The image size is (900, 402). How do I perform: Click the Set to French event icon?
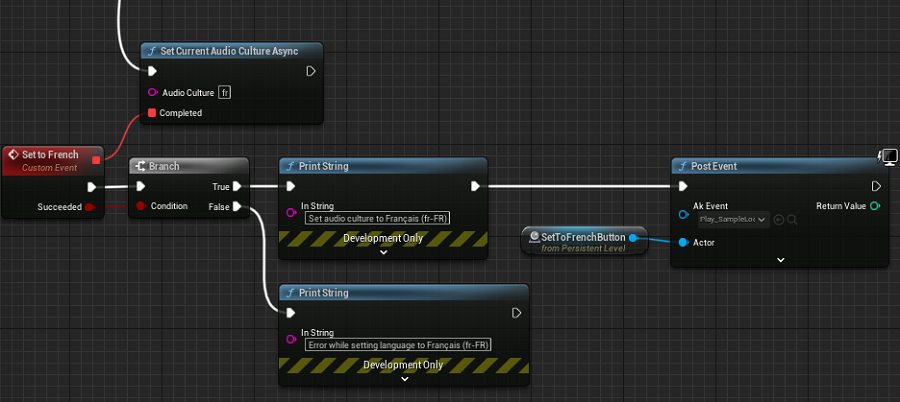click(x=13, y=155)
